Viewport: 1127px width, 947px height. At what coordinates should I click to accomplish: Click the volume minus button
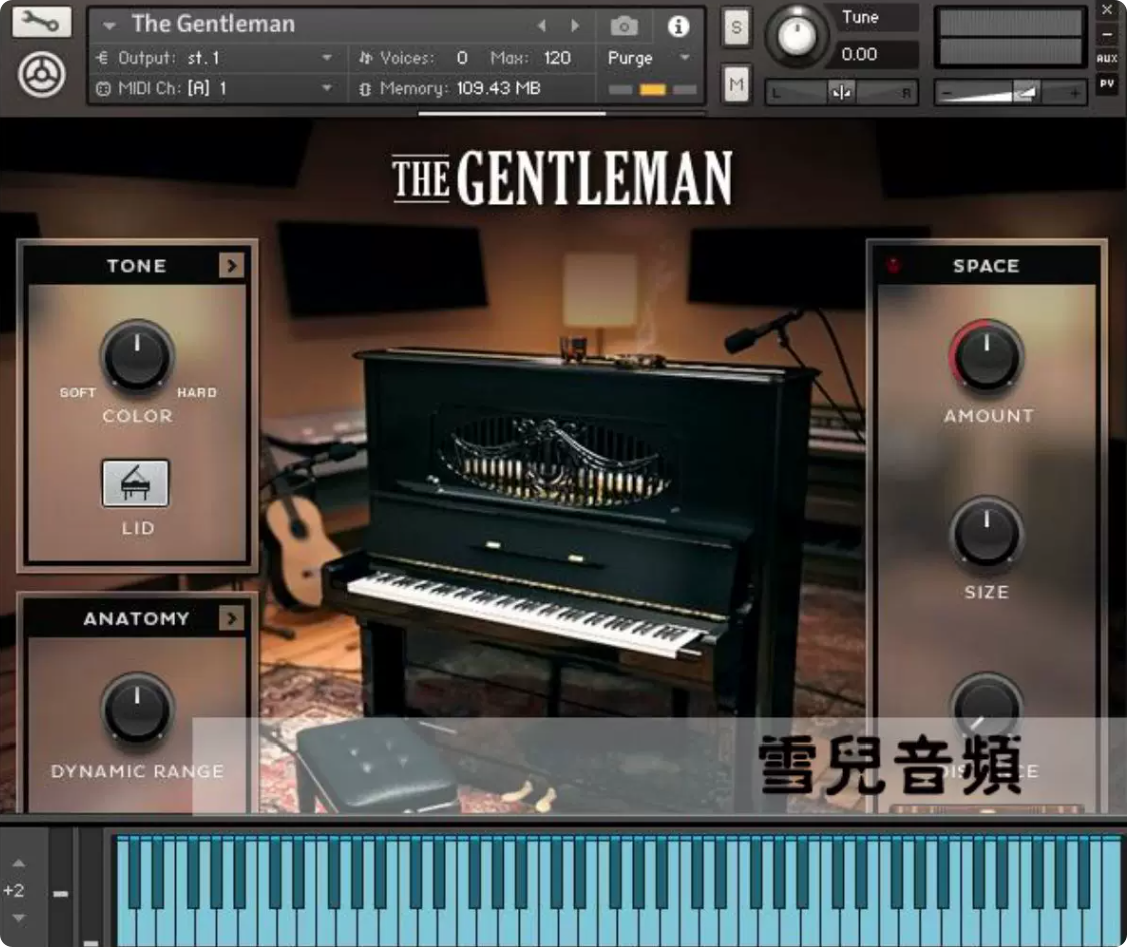947,93
